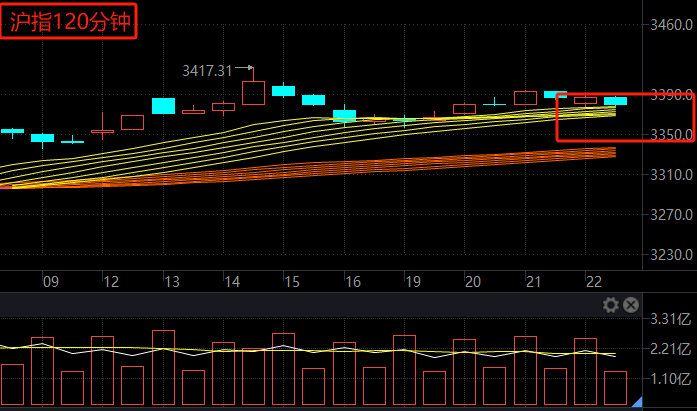Screen dimensions: 697x411
Task: Click the 2.21亿 volume axis label
Action: 670,349
